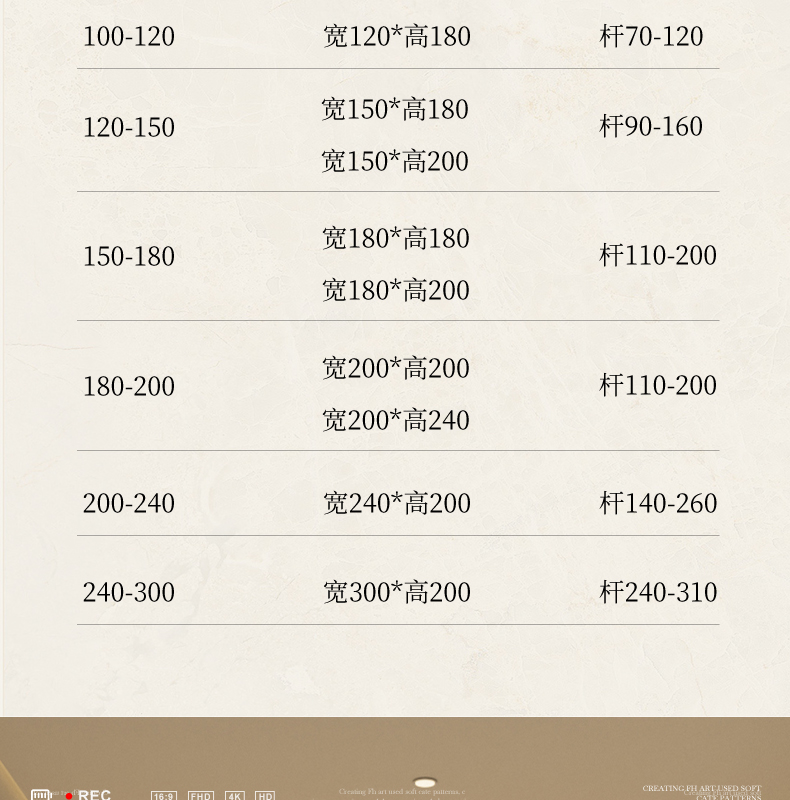The width and height of the screenshot is (790, 800).
Task: Click the 杆90-160 rod length
Action: coord(651,127)
